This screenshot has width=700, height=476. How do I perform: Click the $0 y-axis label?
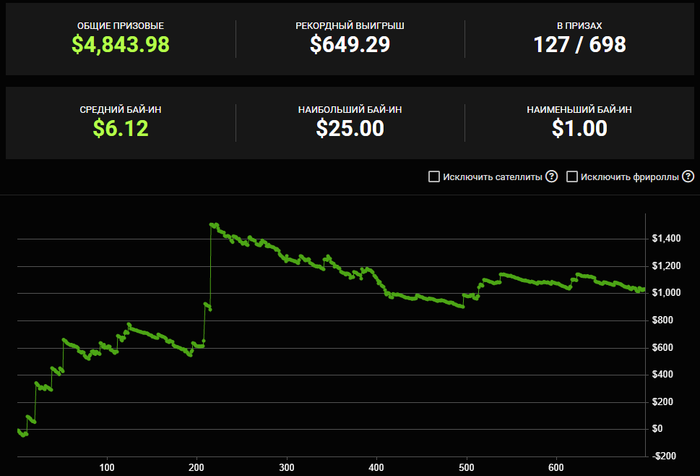coord(657,429)
